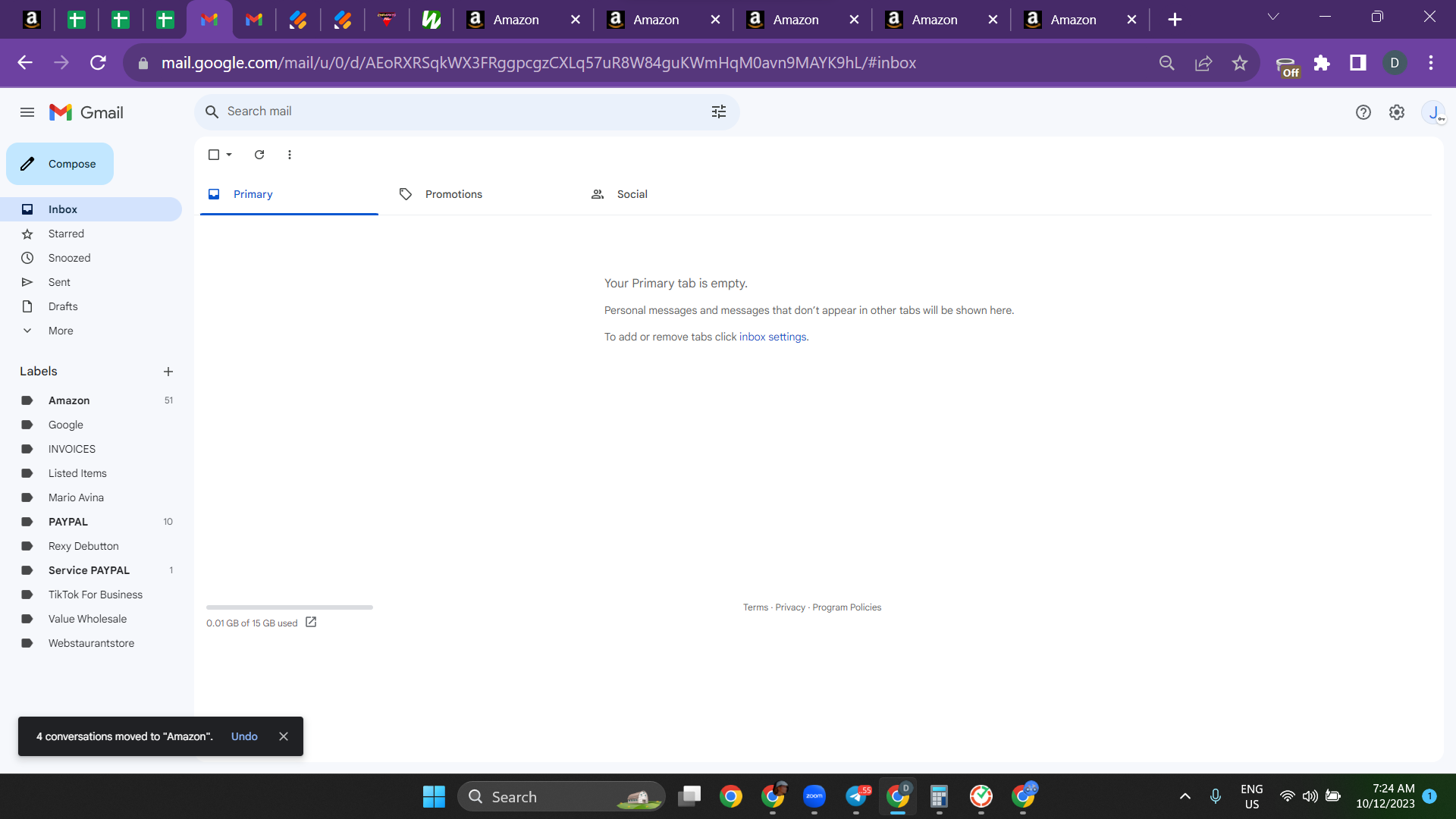
Task: Open Sent mail
Action: point(91,282)
